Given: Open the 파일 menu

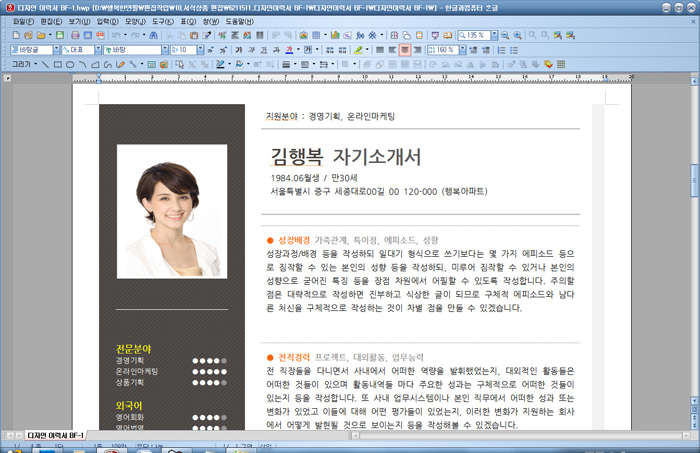Looking at the screenshot, I should (23, 21).
